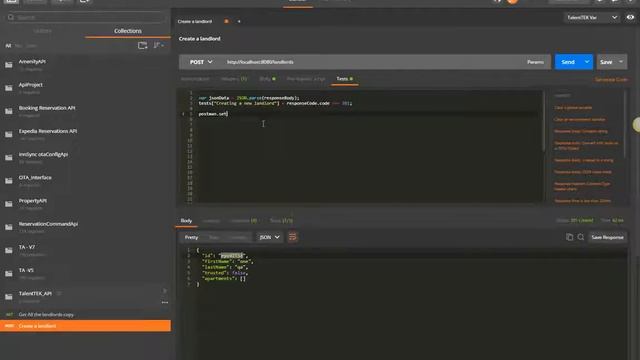Insert the second snippet in the list

[580, 120]
